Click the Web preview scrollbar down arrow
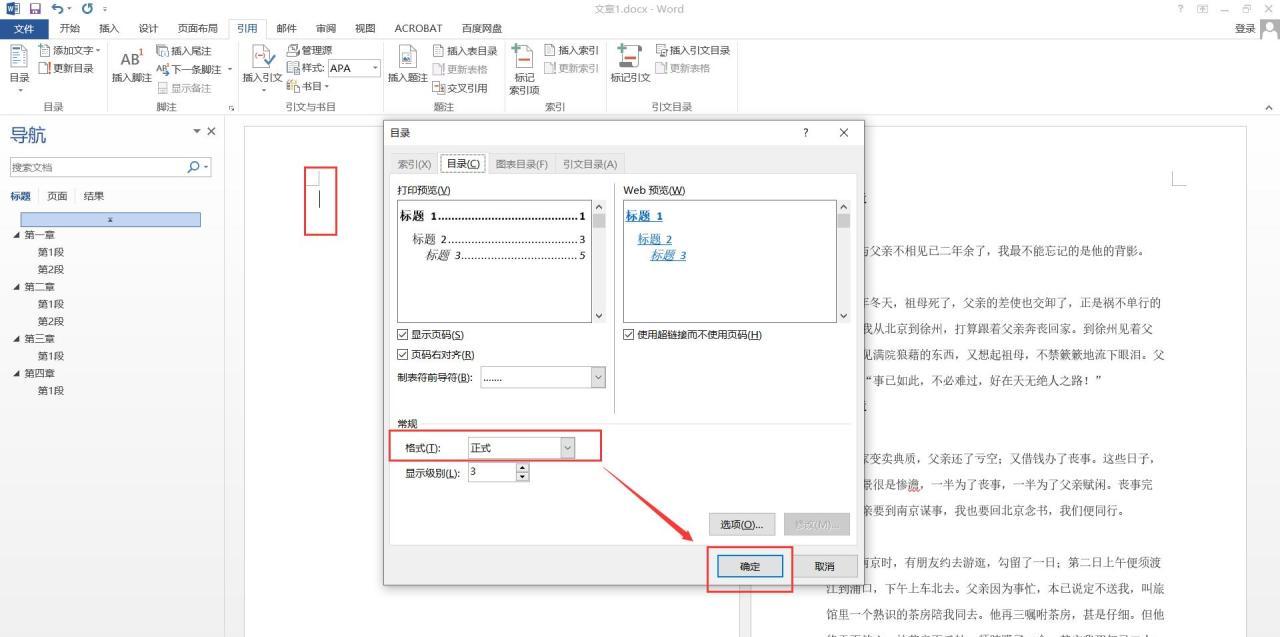The height and width of the screenshot is (637, 1280). pyautogui.click(x=843, y=315)
